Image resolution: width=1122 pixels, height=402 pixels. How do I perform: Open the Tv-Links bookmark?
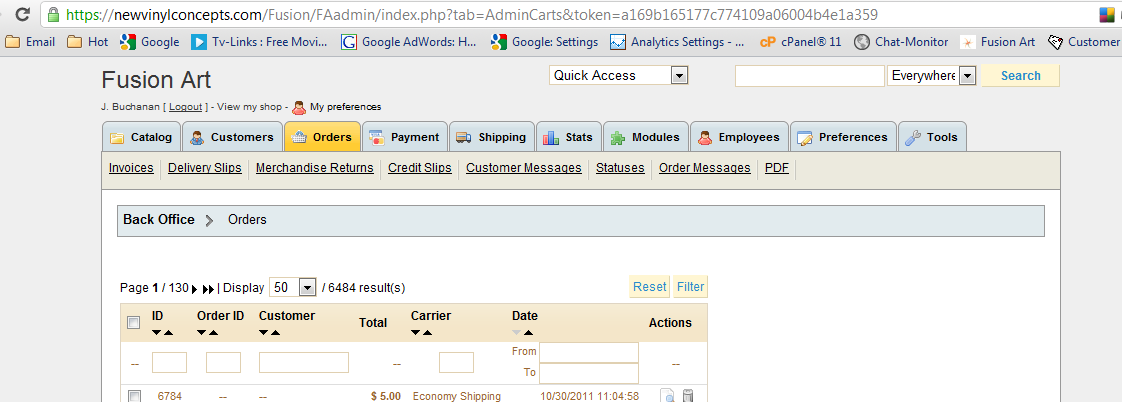coord(259,41)
